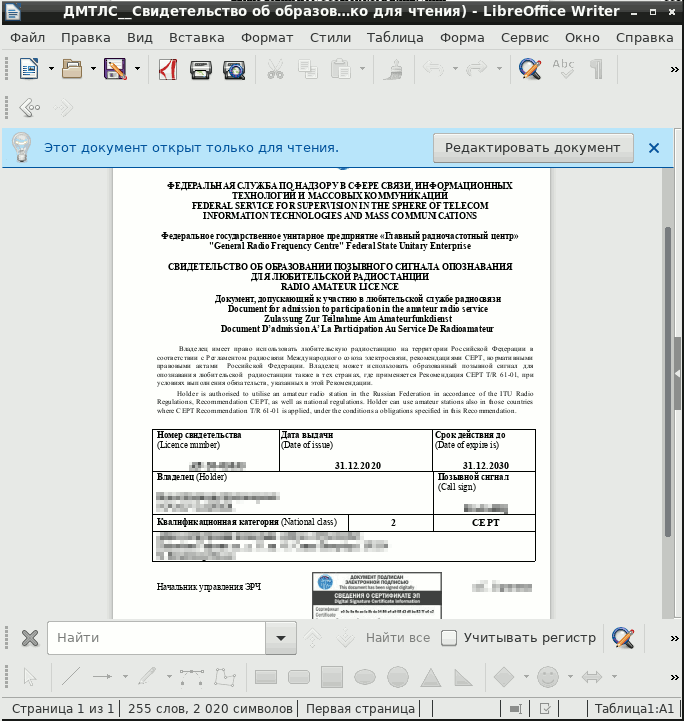Toggle formatting marks pilcrow icon

click(x=596, y=69)
